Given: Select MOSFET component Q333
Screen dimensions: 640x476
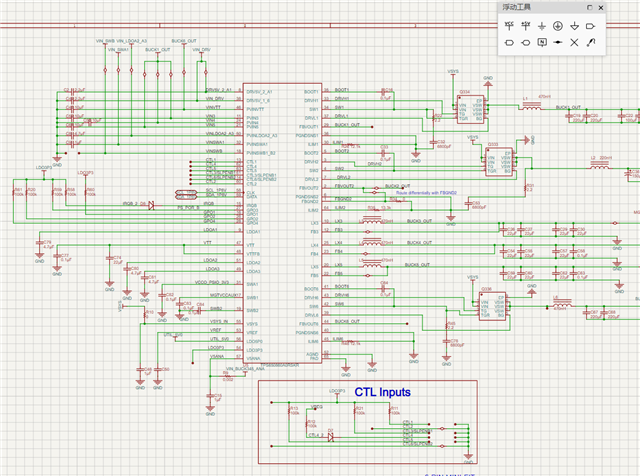Looking at the screenshot, I should [499, 162].
